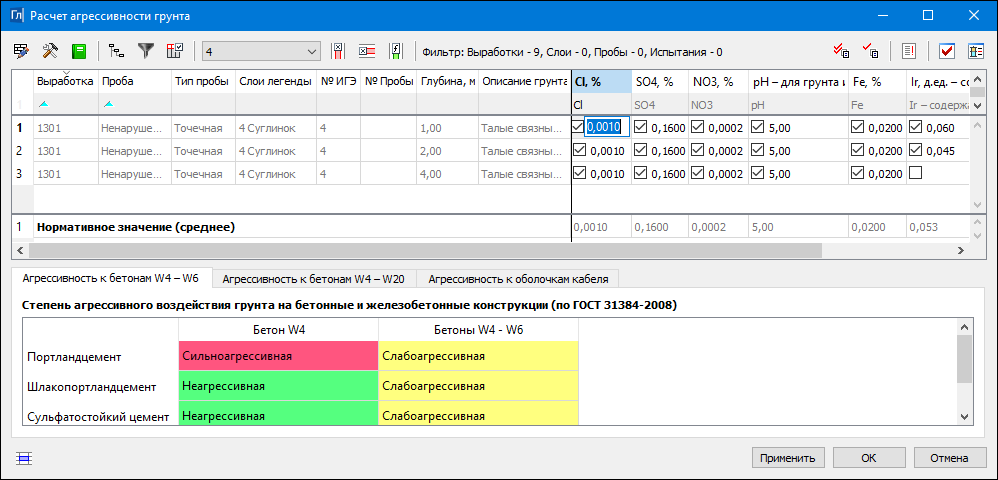
Task: Click the Бетон W4 column heading
Action: click(x=279, y=330)
